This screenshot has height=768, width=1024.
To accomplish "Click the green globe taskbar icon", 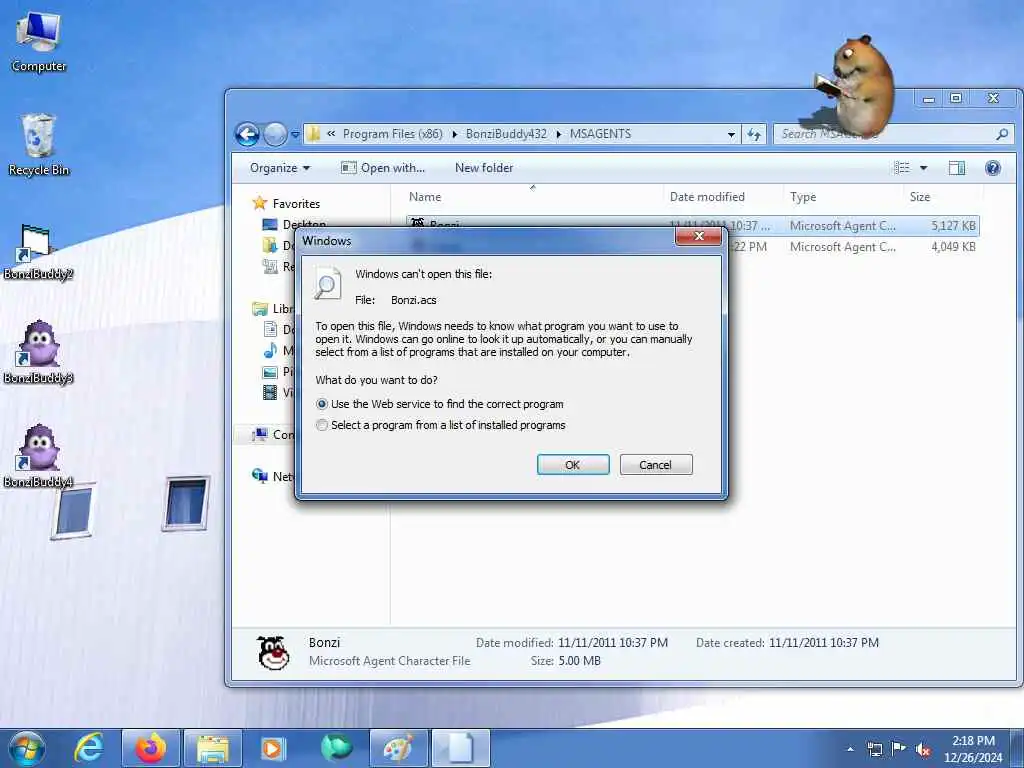I will 336,748.
